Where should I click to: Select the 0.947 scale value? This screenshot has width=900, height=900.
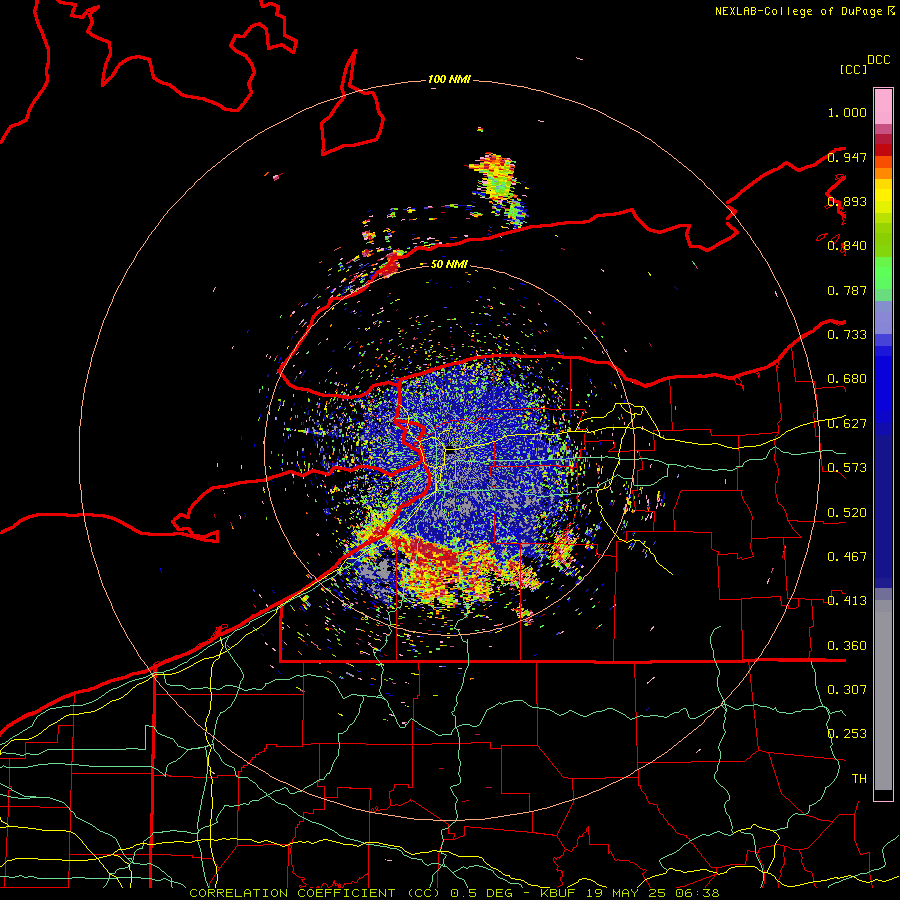[847, 157]
